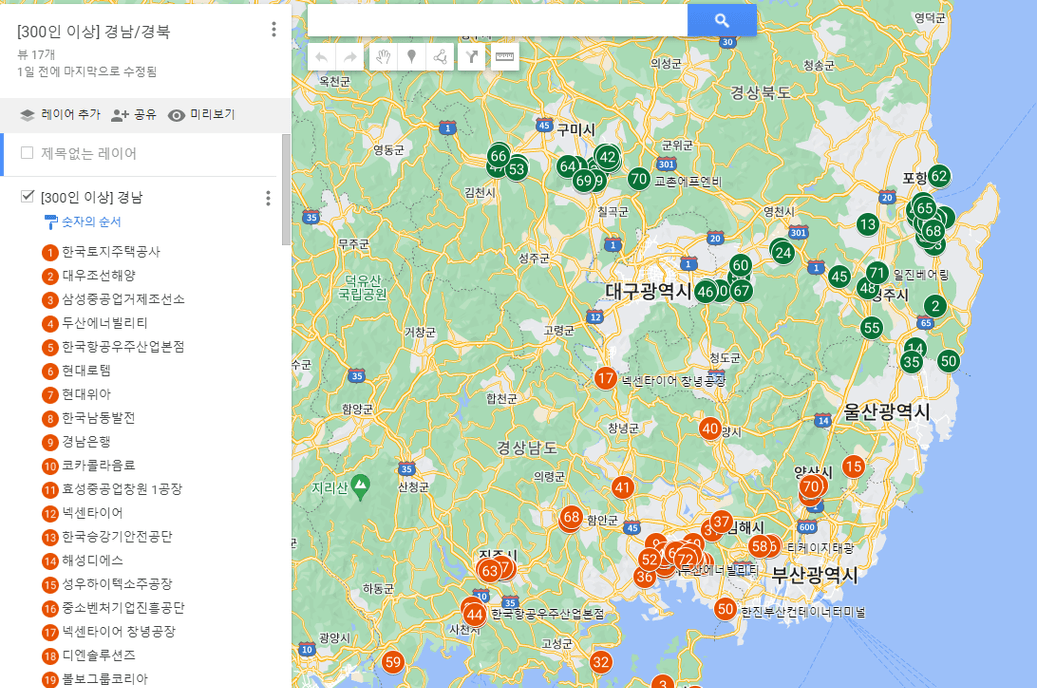Click green map marker 55
This screenshot has width=1037, height=688.
coord(872,327)
